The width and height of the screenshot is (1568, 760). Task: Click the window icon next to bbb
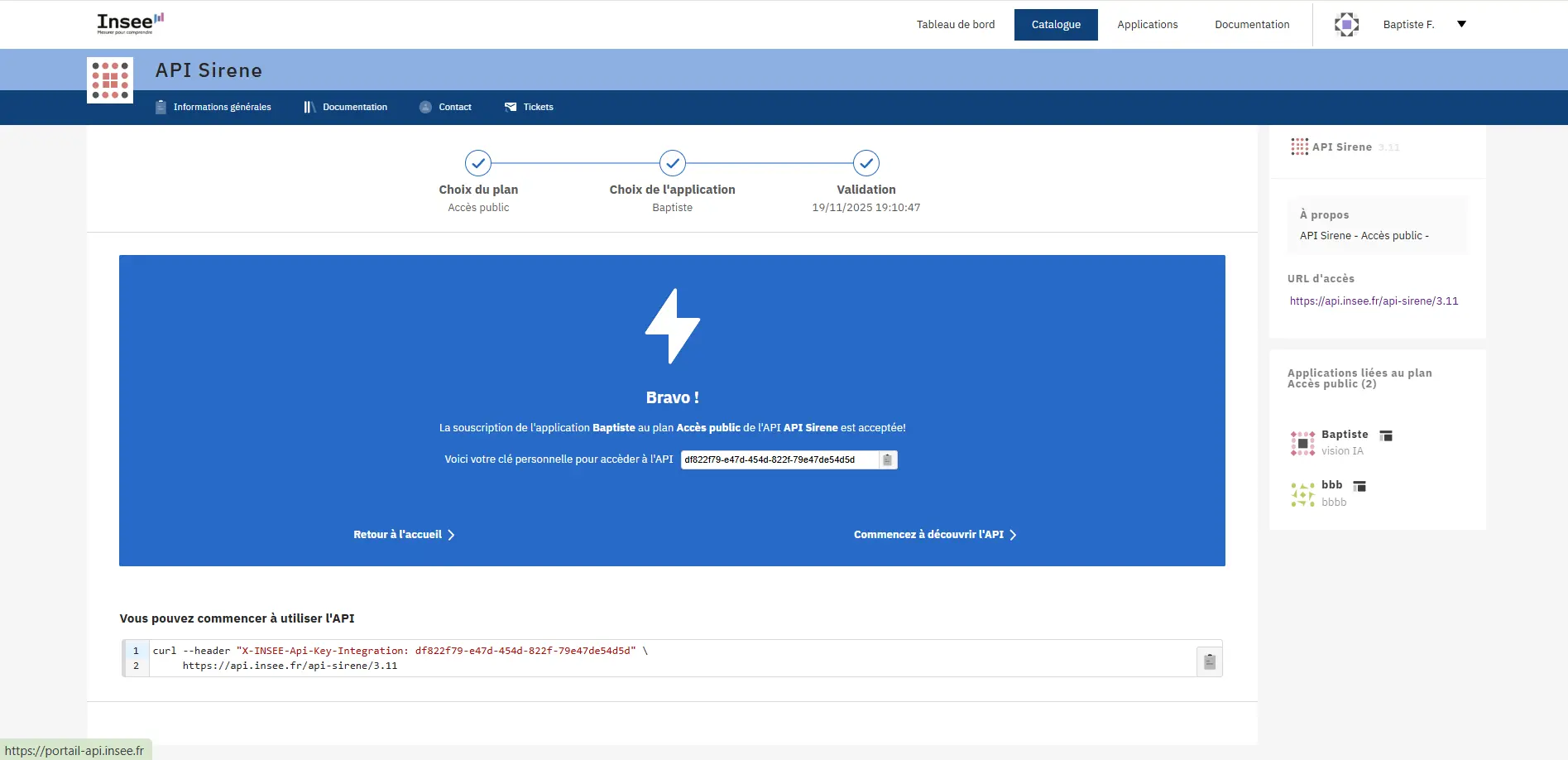[x=1359, y=486]
